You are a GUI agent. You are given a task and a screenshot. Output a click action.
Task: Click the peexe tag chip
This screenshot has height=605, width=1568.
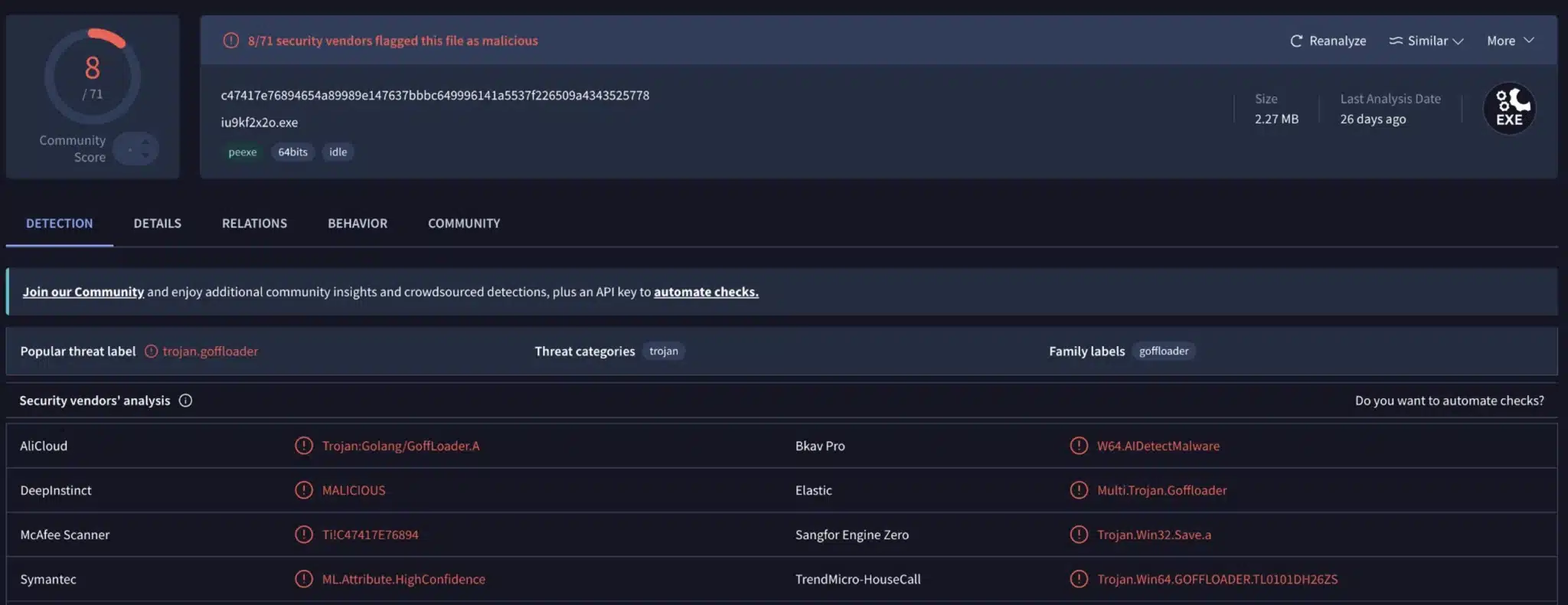[x=243, y=152]
